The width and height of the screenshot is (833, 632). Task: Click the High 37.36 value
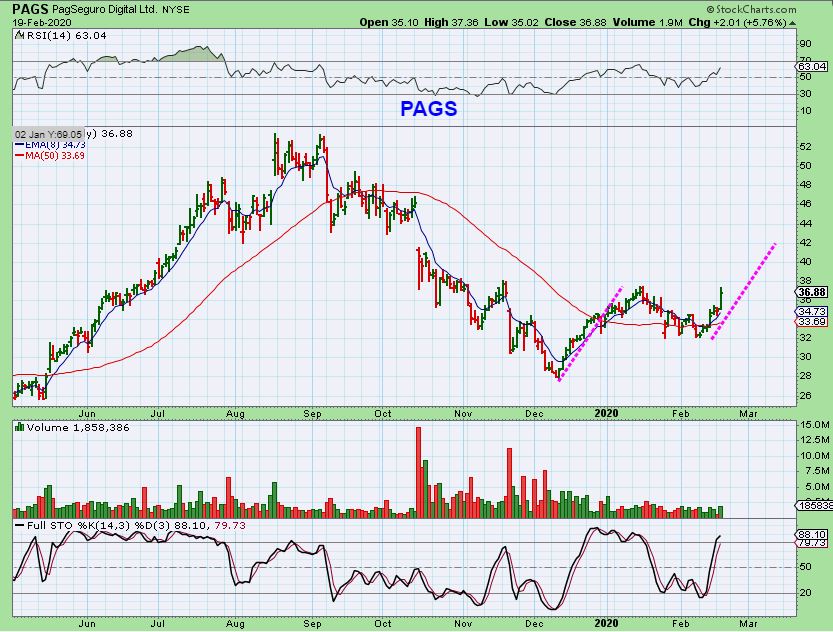coord(450,22)
